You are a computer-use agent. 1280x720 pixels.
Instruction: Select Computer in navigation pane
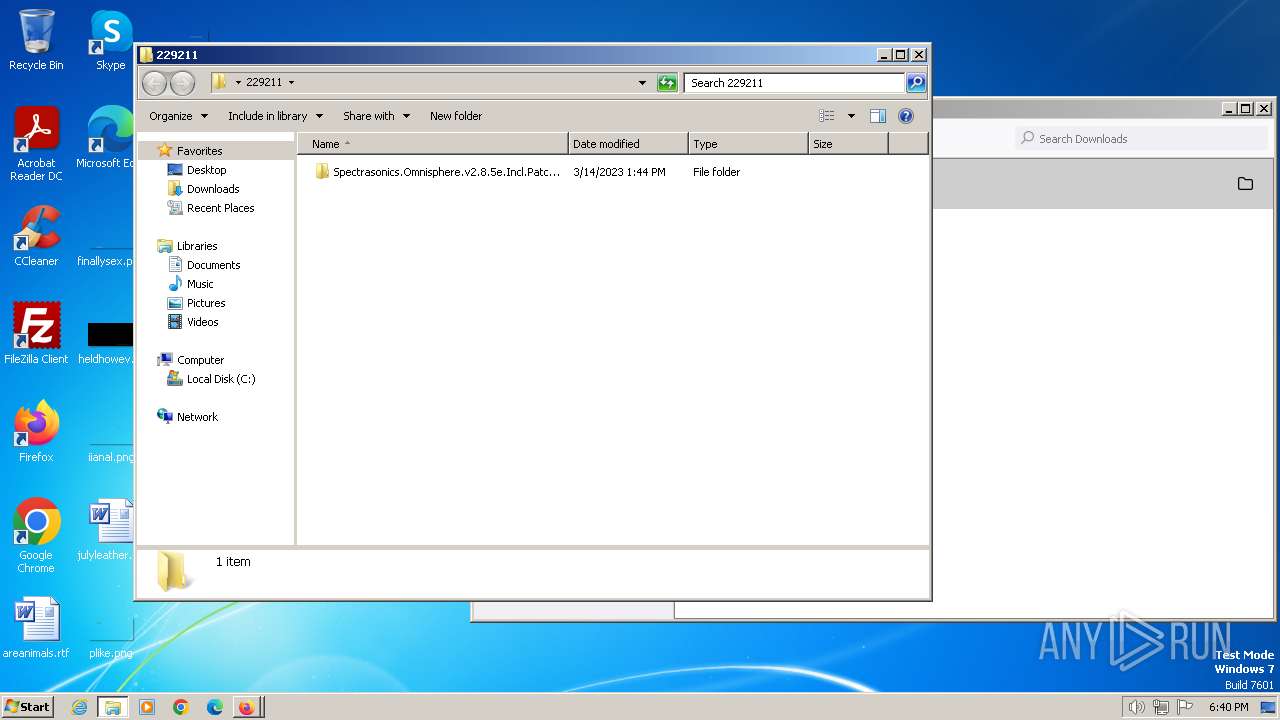pos(200,360)
